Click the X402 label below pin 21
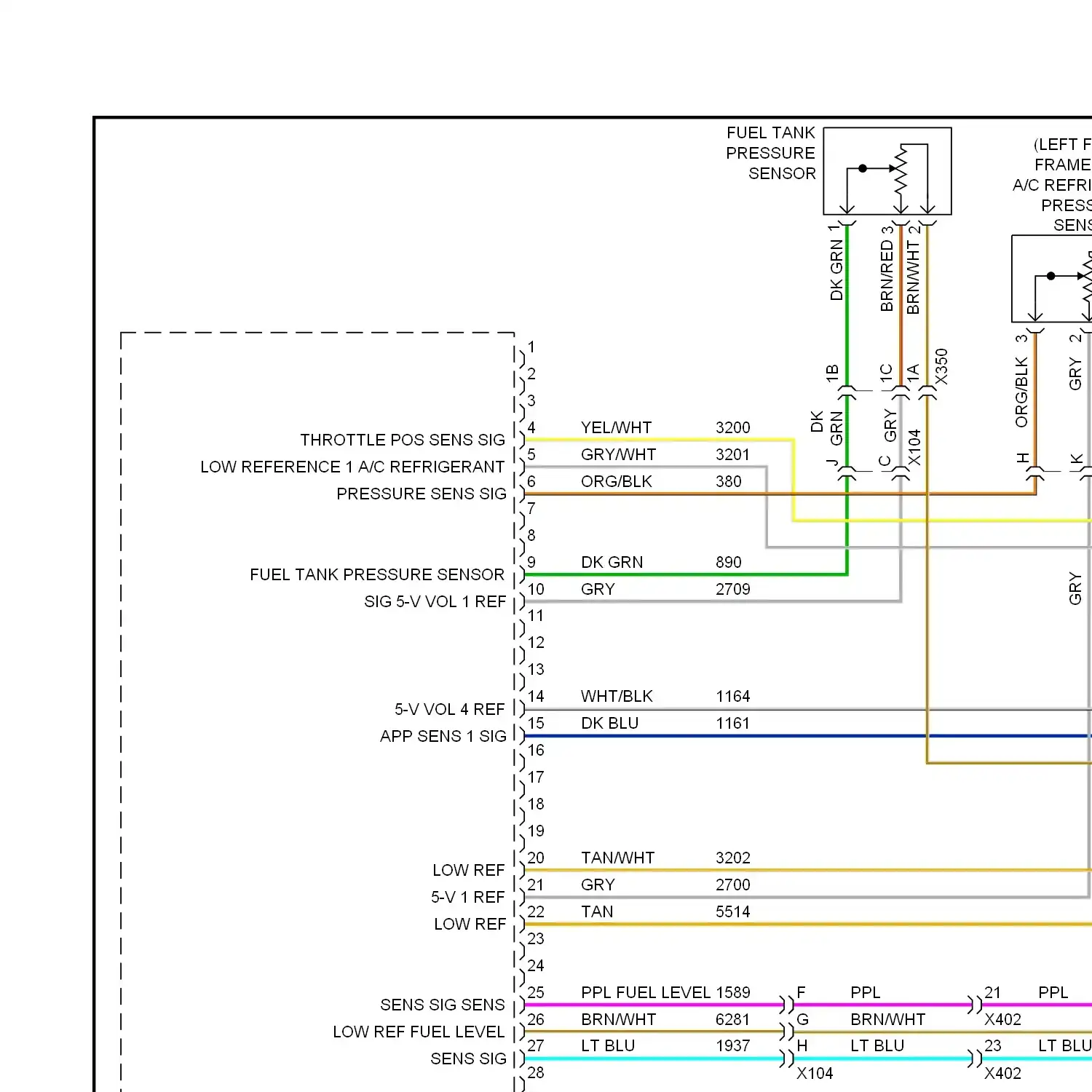1092x1092 pixels. click(x=1002, y=1019)
